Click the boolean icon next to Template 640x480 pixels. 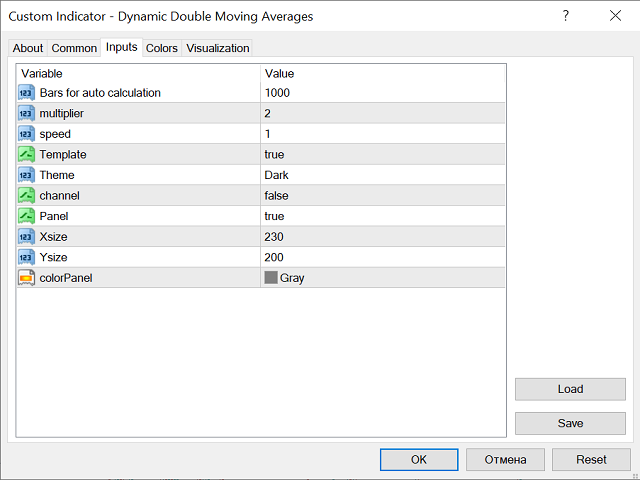27,155
